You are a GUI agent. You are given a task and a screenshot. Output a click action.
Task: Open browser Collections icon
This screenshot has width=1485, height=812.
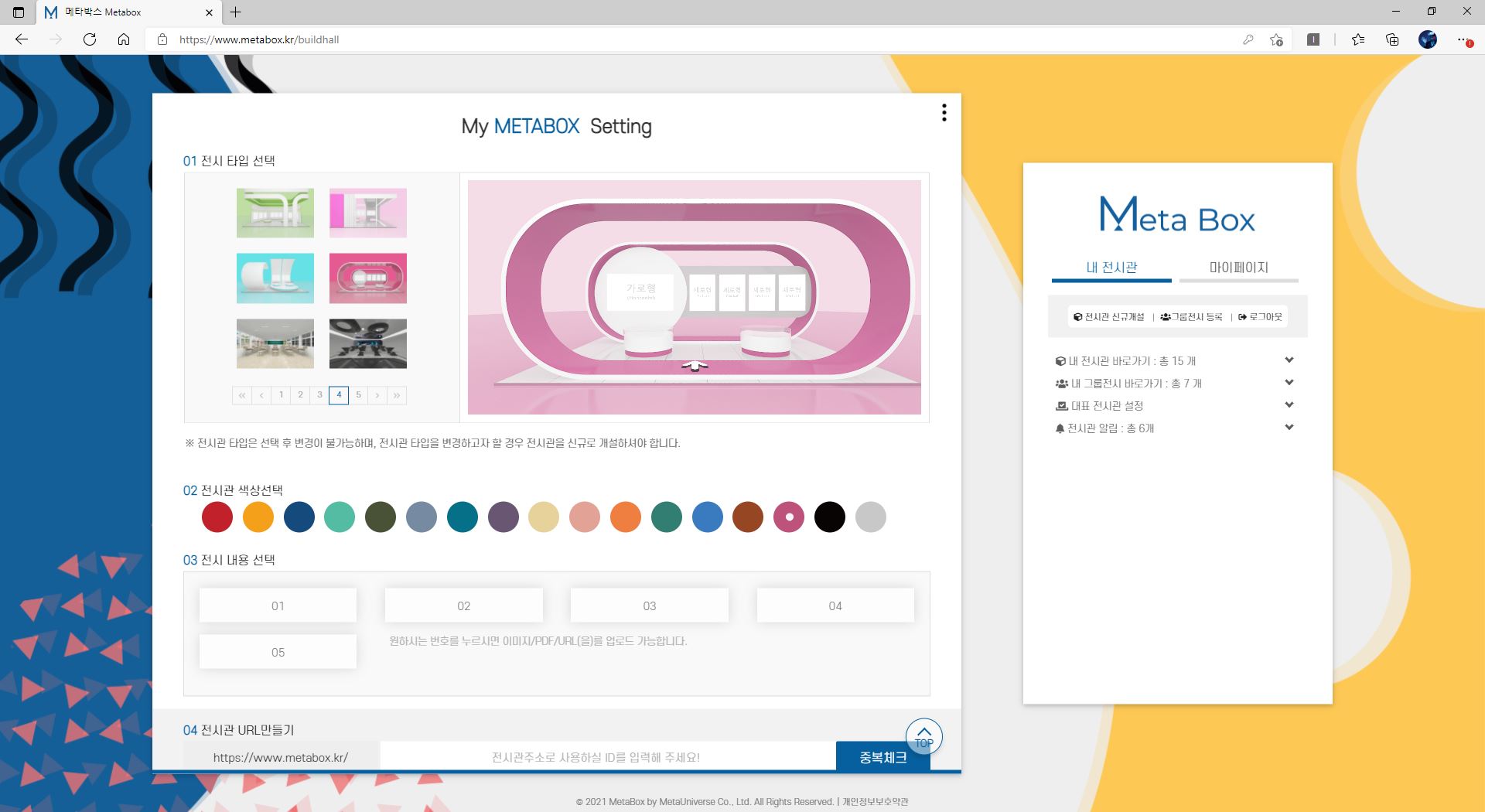coord(1392,39)
